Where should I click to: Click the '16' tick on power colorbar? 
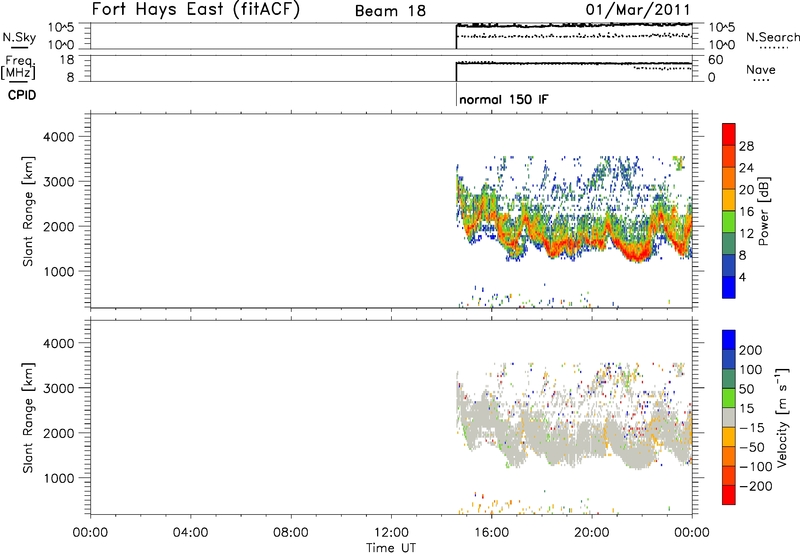(746, 212)
